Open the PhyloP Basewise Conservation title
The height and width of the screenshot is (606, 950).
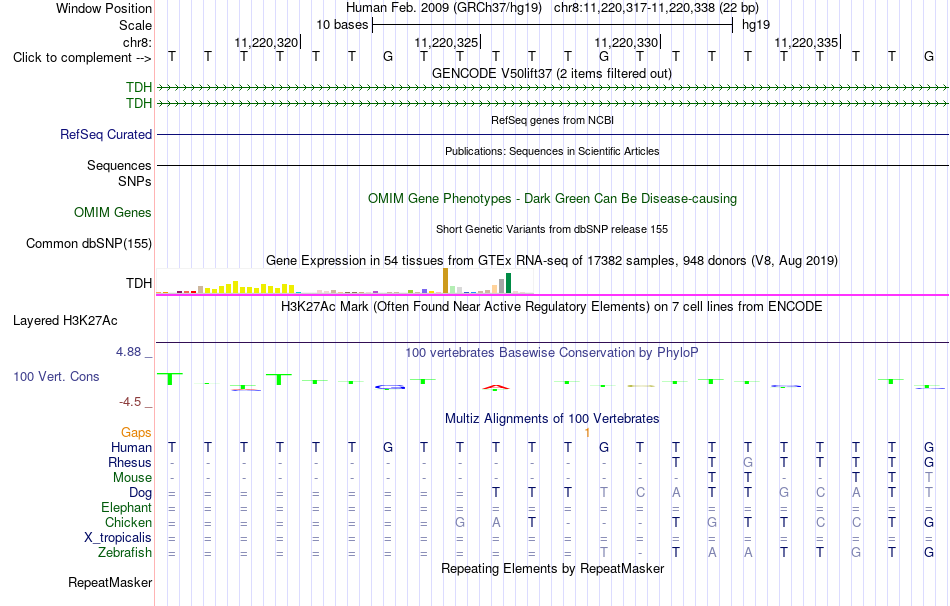(x=552, y=353)
